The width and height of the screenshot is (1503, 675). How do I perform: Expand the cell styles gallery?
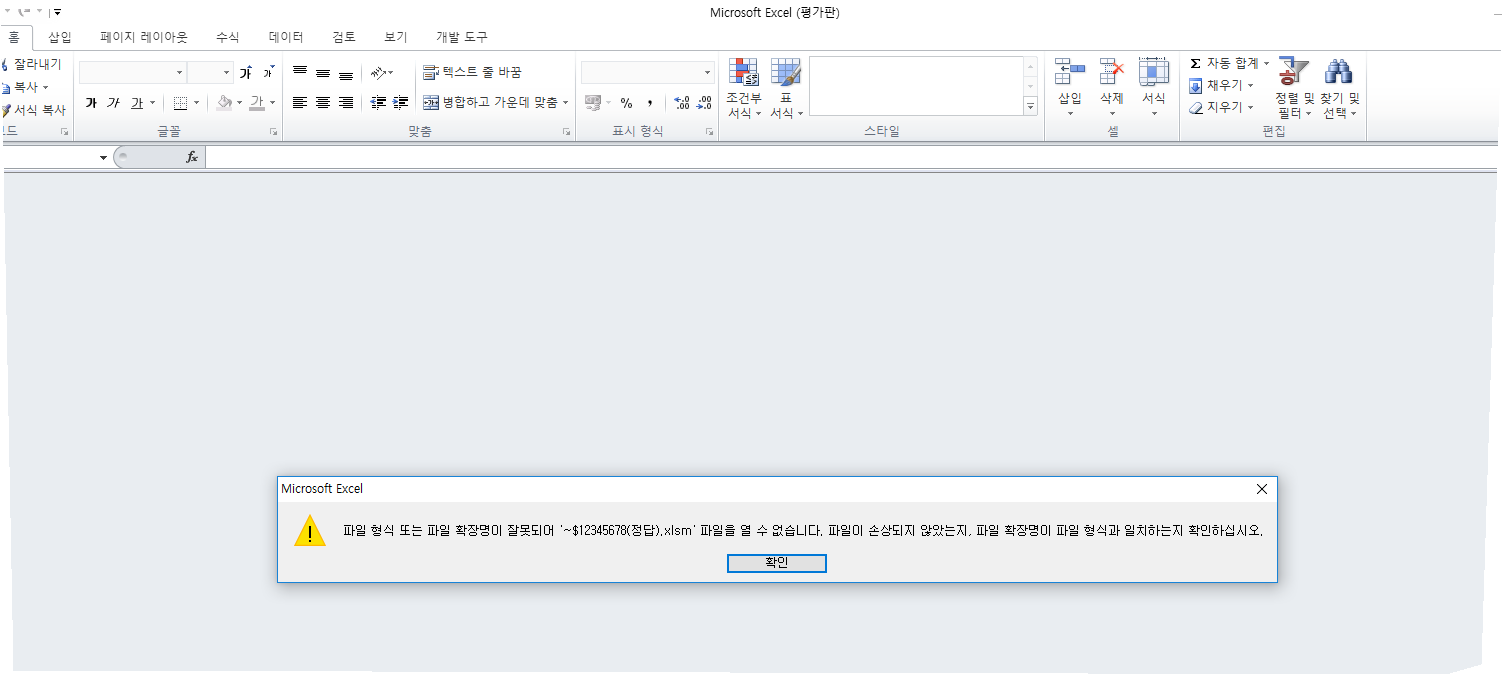coord(1030,105)
